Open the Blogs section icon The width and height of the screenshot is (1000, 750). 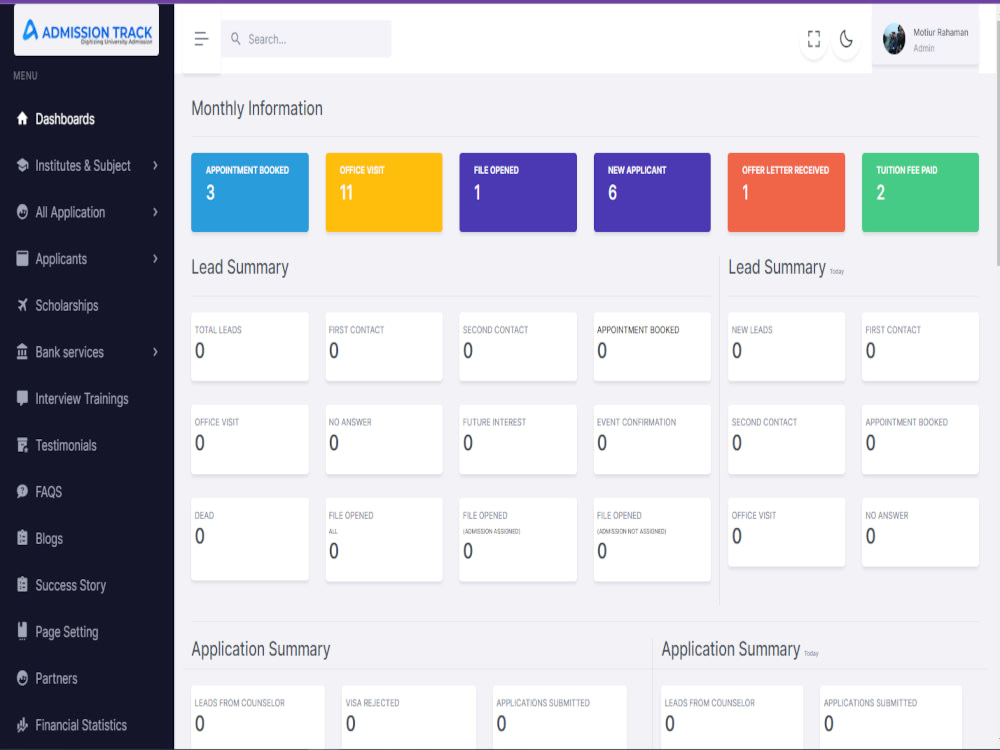21,538
